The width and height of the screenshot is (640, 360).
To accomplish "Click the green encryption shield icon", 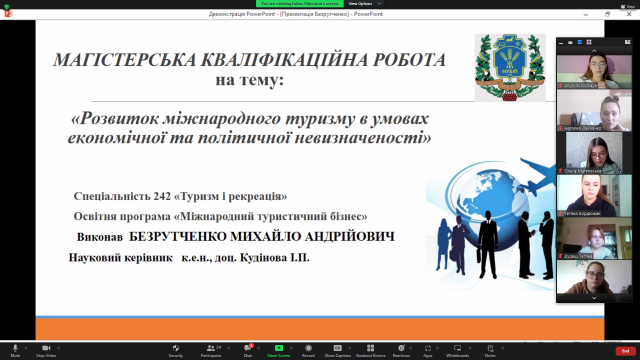I will 7,7.
